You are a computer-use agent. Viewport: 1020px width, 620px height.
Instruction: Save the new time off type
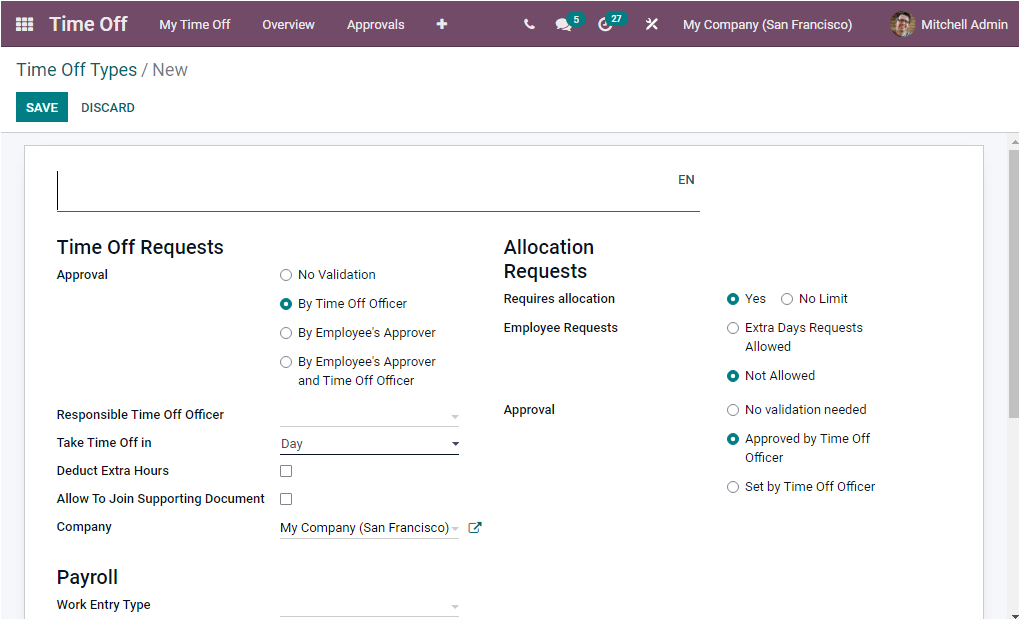(x=41, y=106)
